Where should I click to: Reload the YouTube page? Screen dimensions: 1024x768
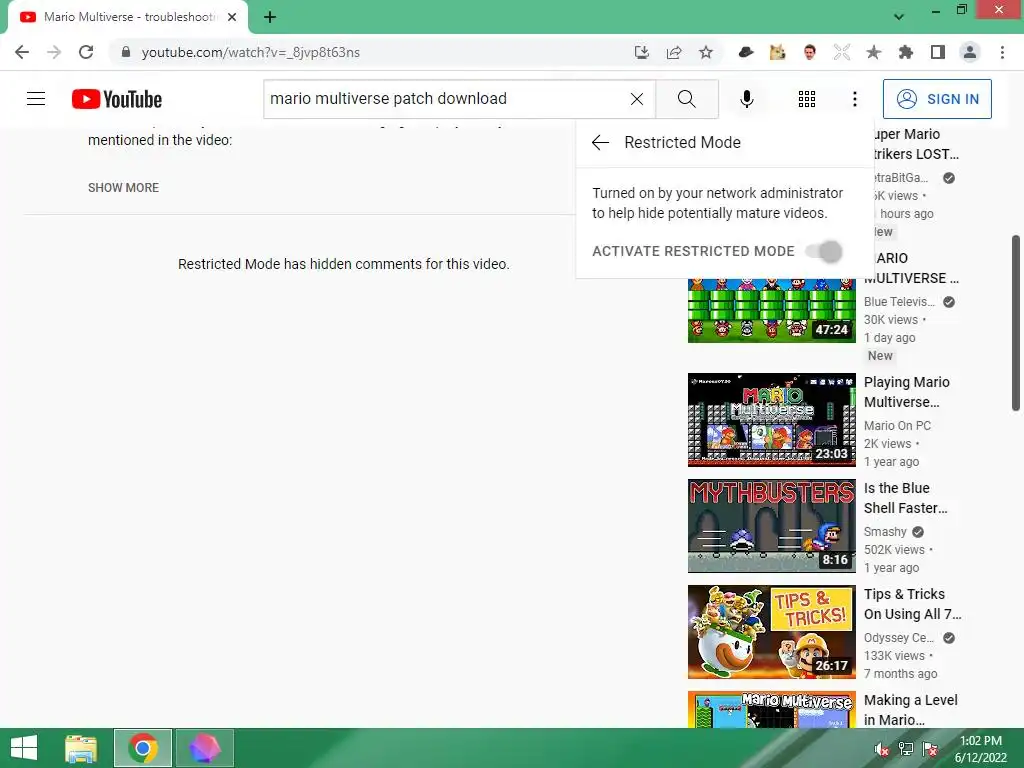(86, 52)
